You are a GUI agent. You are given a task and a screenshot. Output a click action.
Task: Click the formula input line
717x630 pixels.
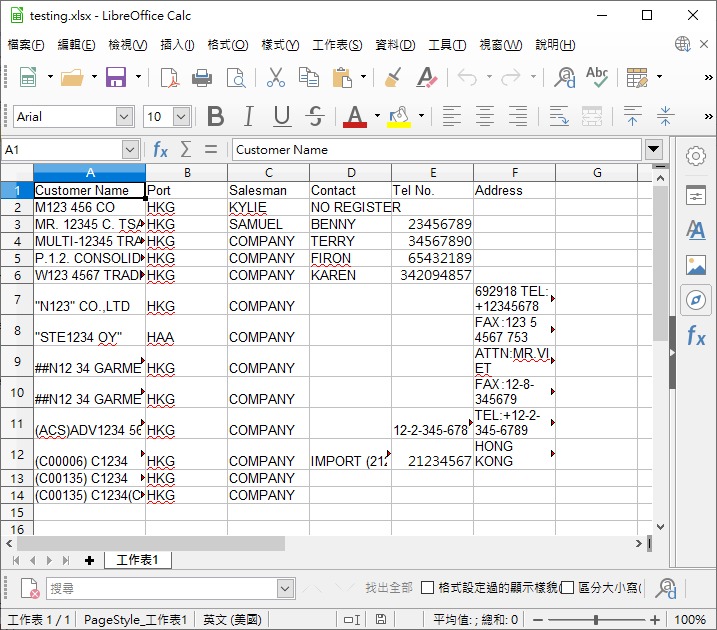point(435,150)
